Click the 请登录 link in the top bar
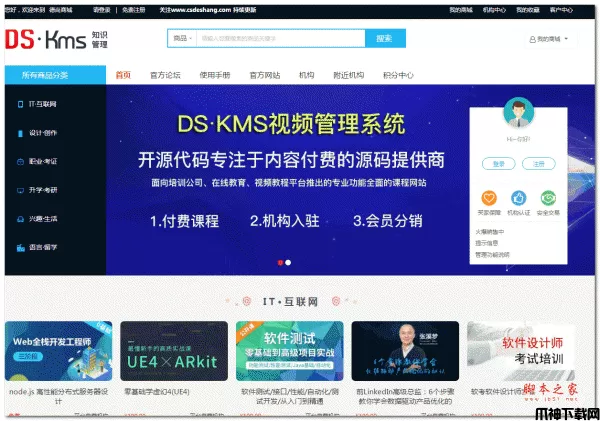The width and height of the screenshot is (600, 421). (101, 10)
